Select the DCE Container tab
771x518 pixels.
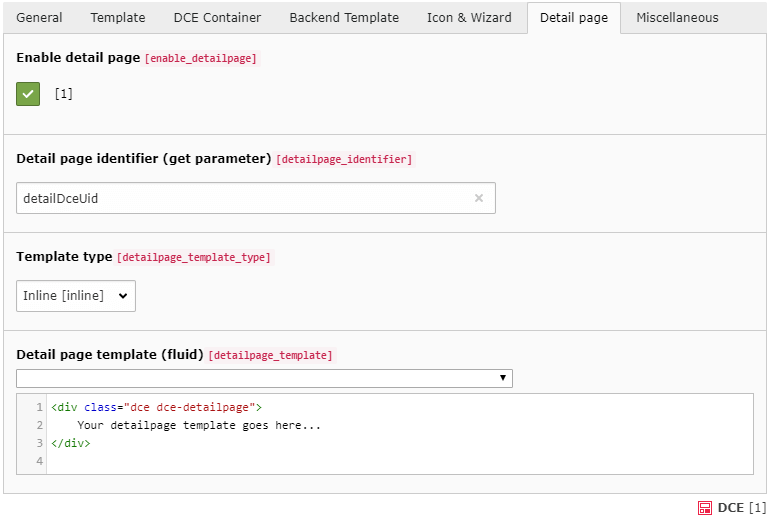click(x=217, y=18)
